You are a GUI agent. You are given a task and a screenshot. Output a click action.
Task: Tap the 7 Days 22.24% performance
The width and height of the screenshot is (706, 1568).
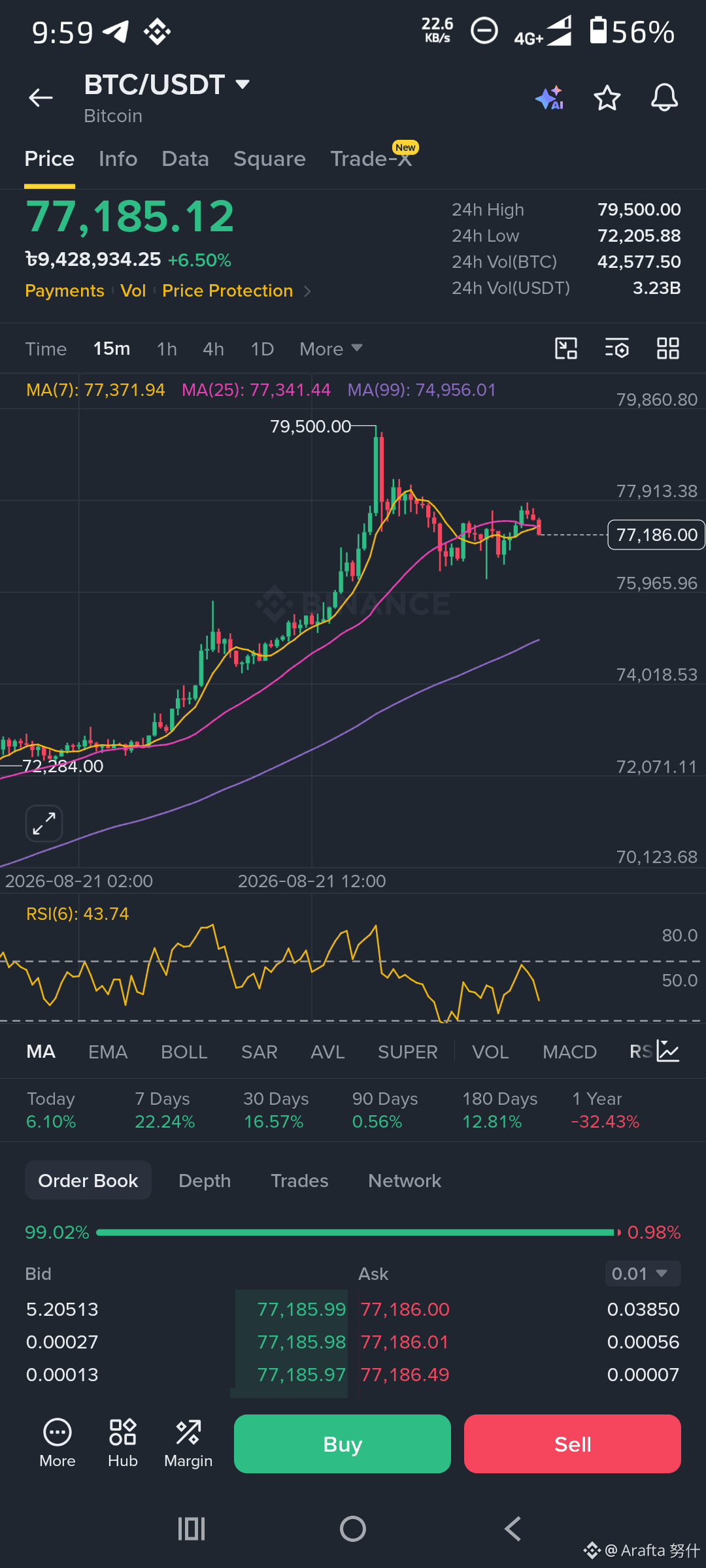[165, 1110]
